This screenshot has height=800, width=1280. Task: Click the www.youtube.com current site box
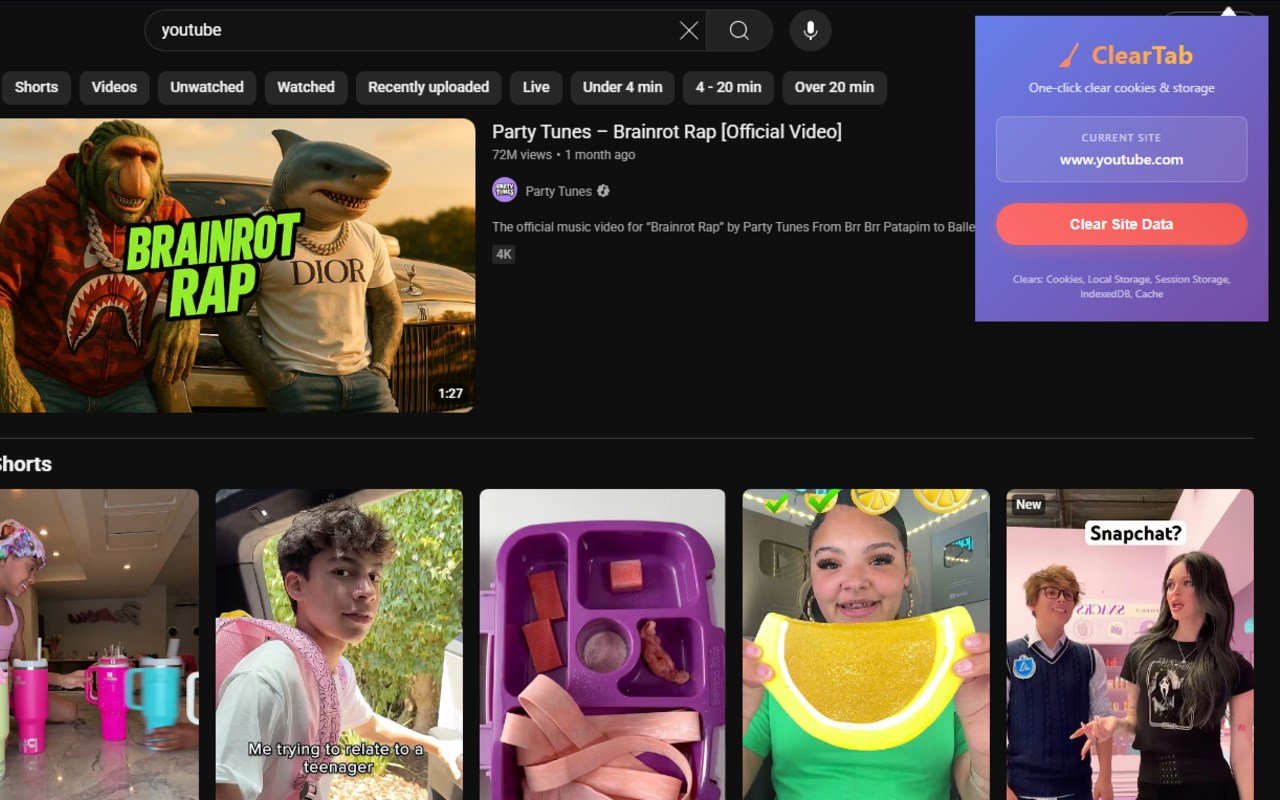tap(1121, 149)
